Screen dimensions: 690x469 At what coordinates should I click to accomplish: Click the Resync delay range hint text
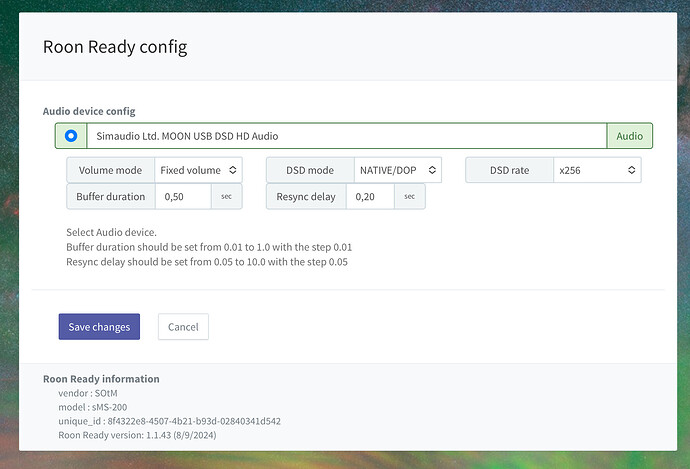tap(207, 262)
